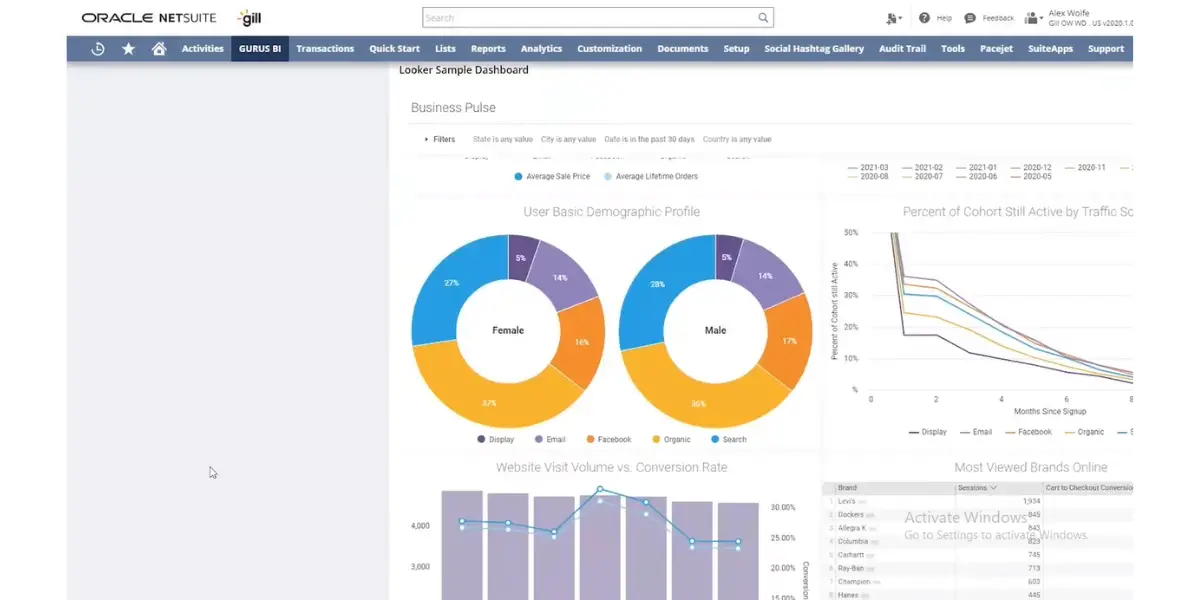Open the Quick Start menu
The image size is (1200, 600).
[x=394, y=48]
